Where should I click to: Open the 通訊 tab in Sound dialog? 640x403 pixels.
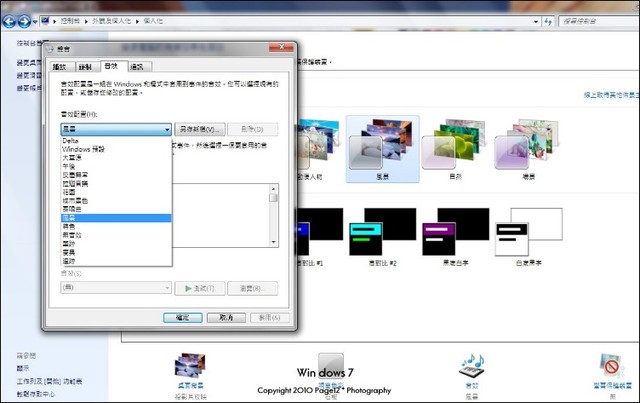point(140,67)
